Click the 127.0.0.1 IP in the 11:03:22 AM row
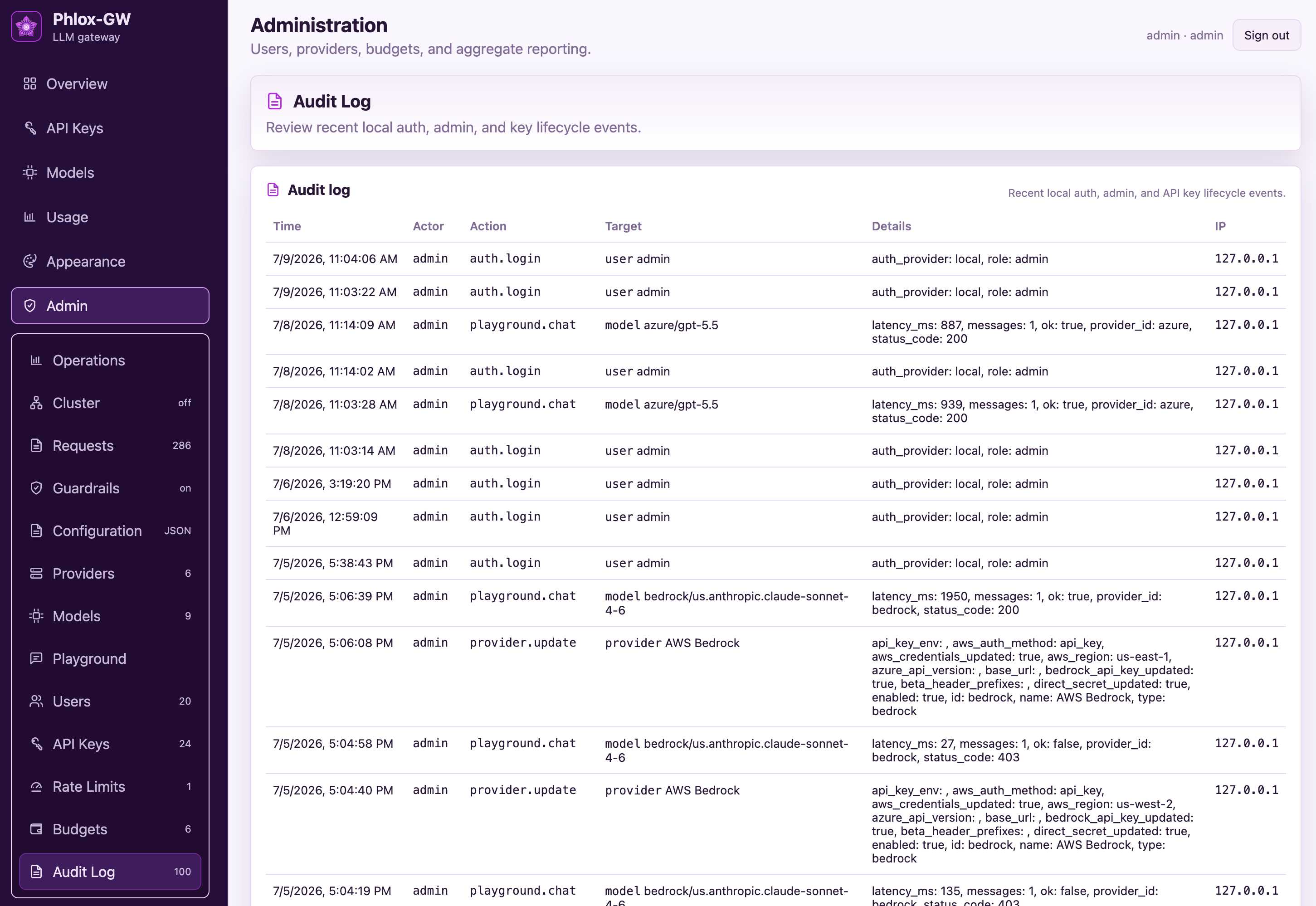 pos(1246,292)
